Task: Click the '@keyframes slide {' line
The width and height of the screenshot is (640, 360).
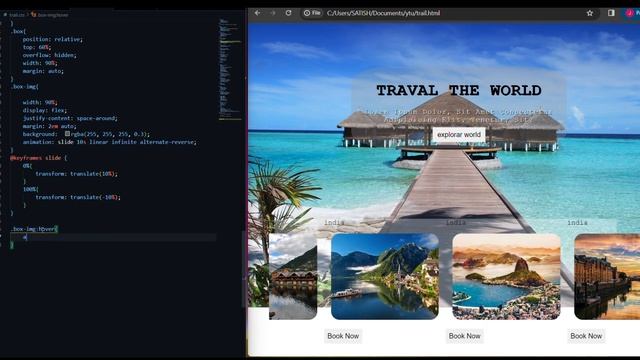Action: click(x=38, y=158)
